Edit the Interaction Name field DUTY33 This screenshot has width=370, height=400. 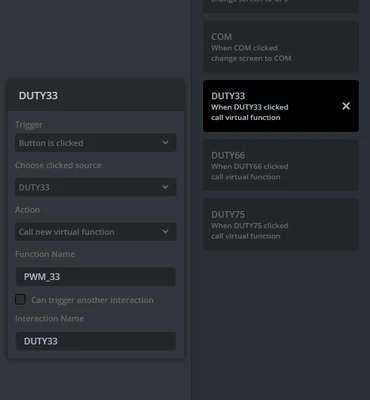(96, 341)
